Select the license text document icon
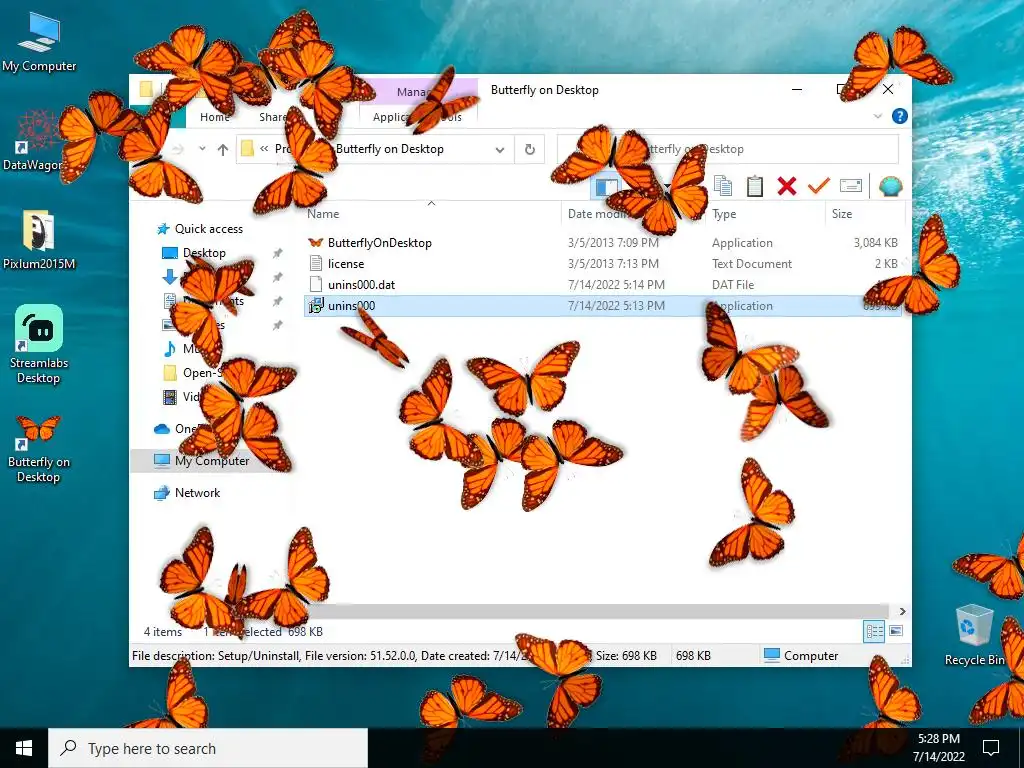The width and height of the screenshot is (1024, 768). [x=315, y=263]
